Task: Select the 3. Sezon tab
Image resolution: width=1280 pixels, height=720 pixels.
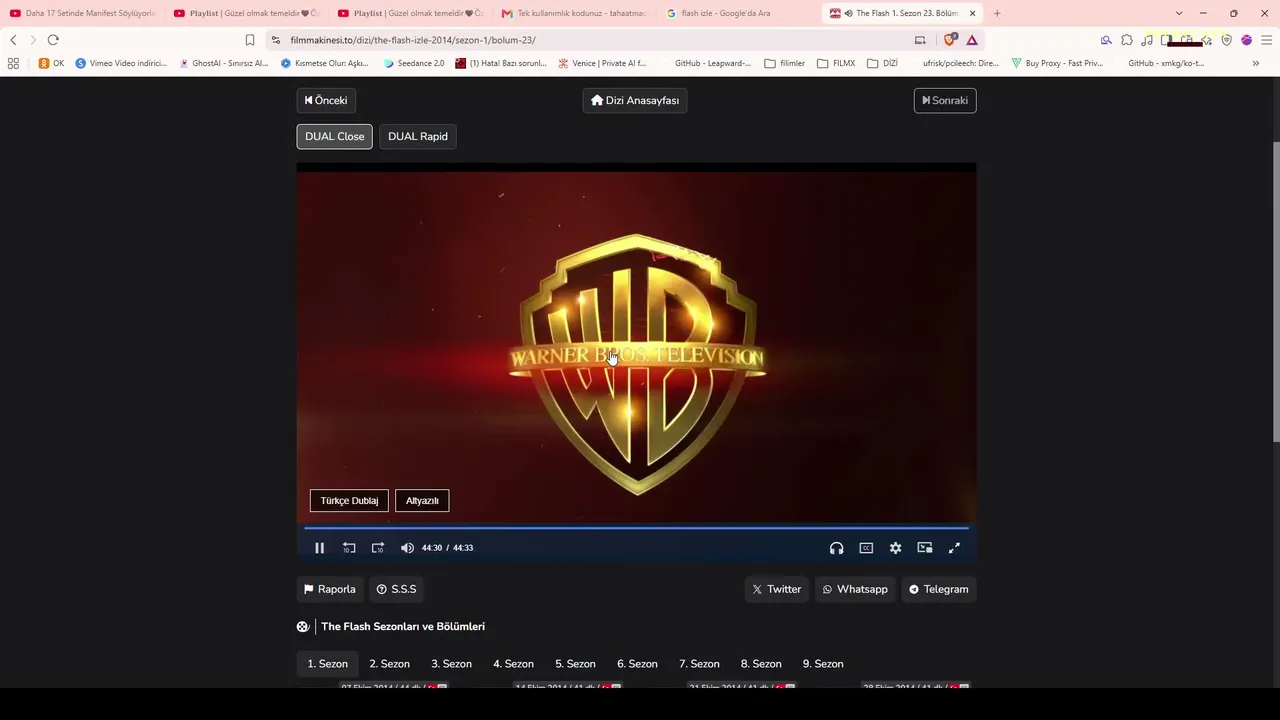Action: click(451, 664)
